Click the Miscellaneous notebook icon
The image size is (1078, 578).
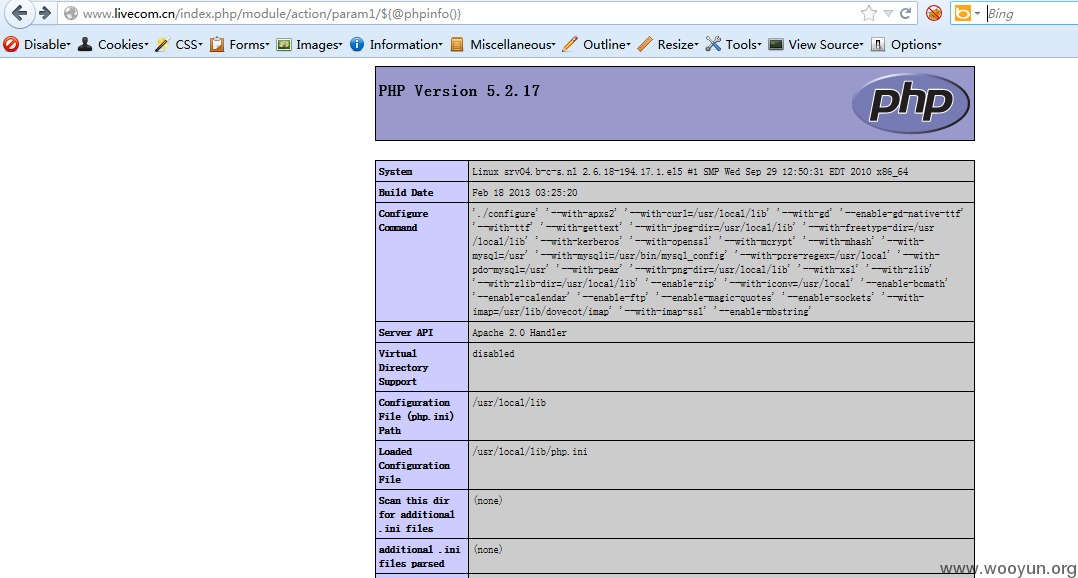tap(457, 44)
